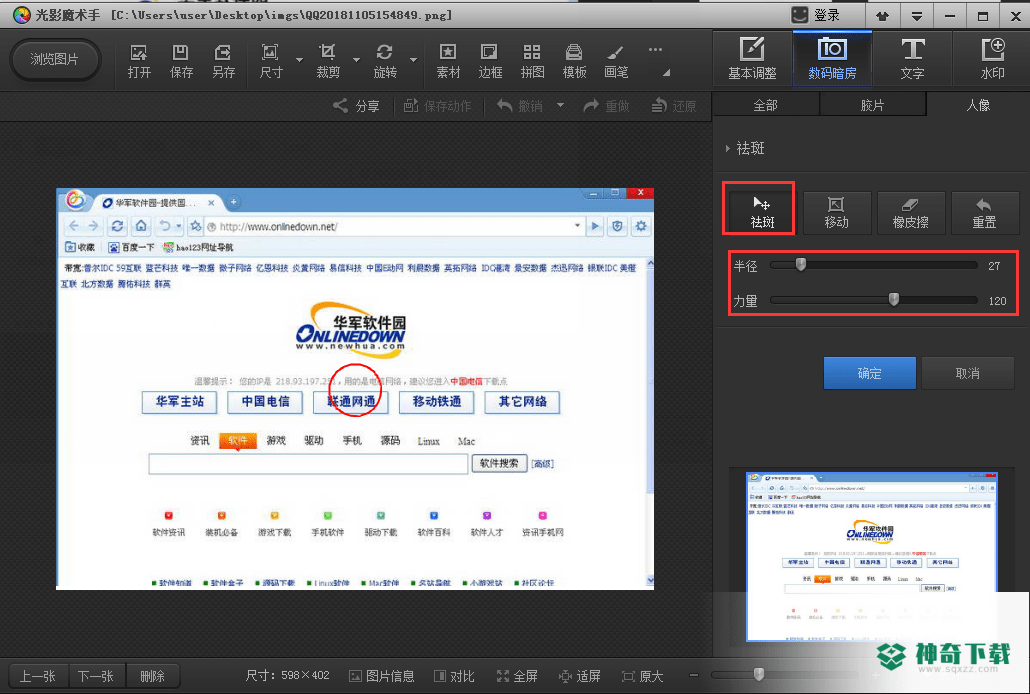Viewport: 1030px width, 694px height.
Task: Toggle the 对比 compare view
Action: click(x=455, y=676)
